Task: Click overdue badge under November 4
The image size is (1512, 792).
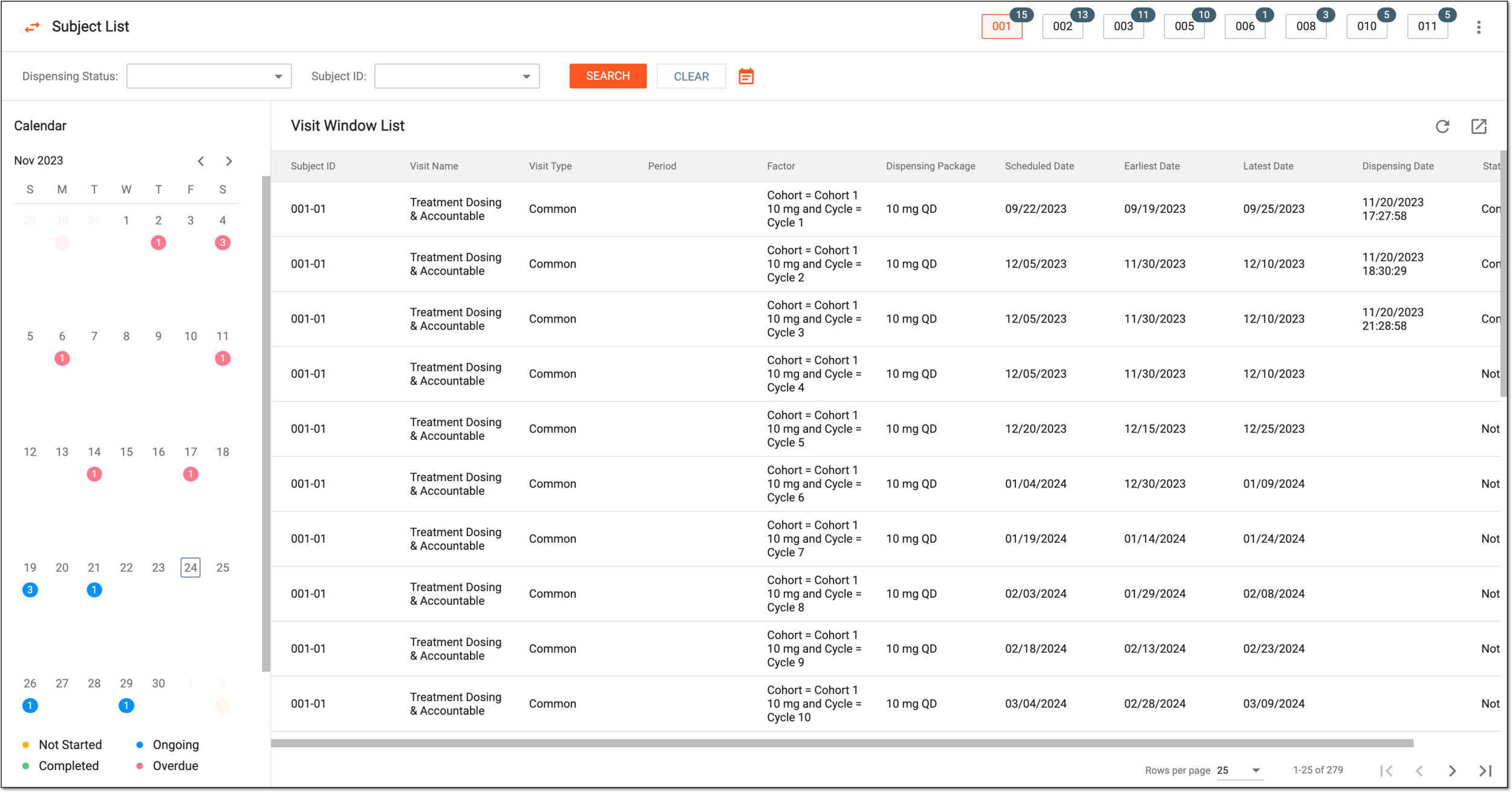Action: (x=223, y=243)
